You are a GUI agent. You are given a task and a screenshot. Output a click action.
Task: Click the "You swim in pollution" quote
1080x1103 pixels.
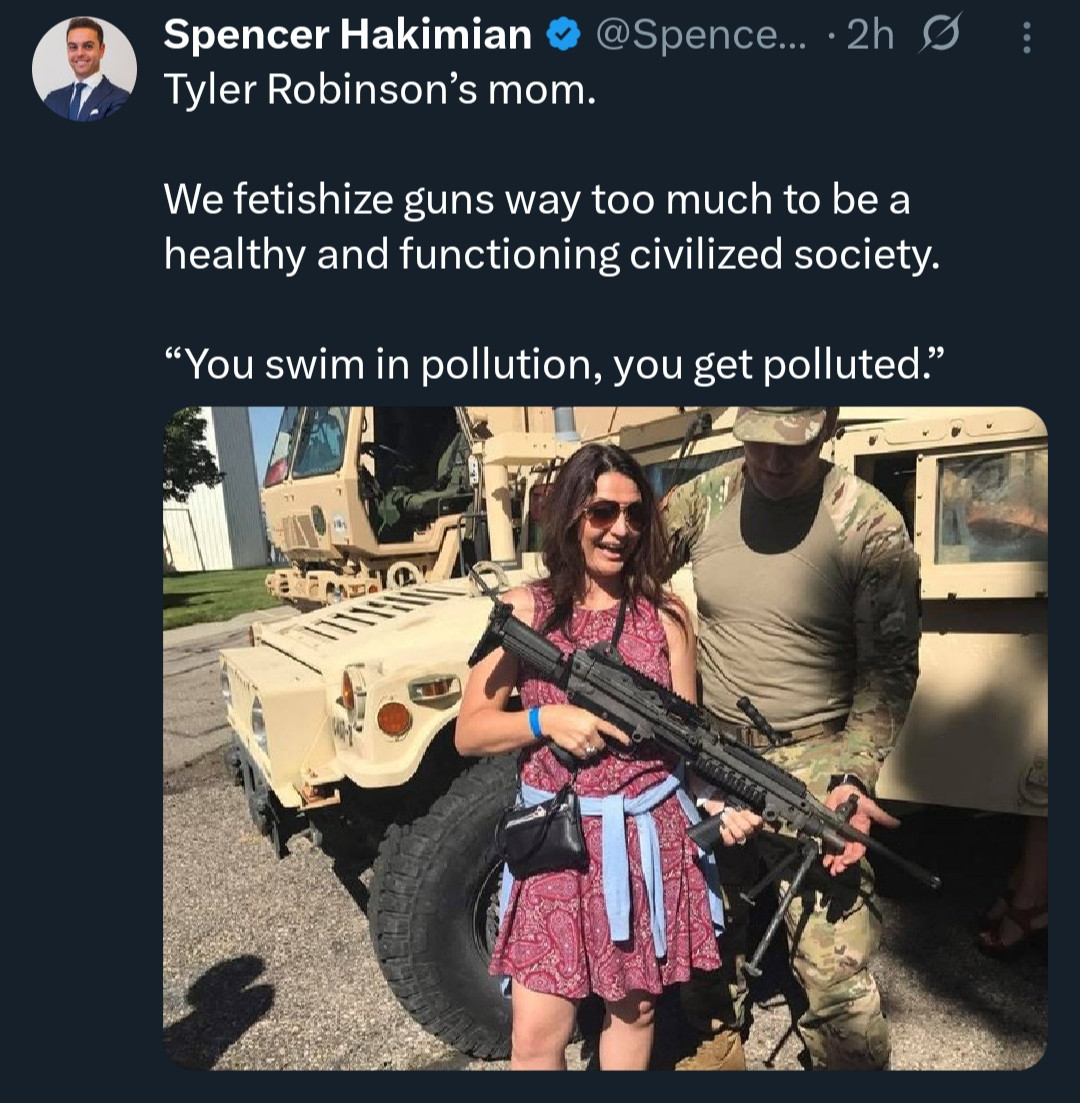(x=552, y=364)
